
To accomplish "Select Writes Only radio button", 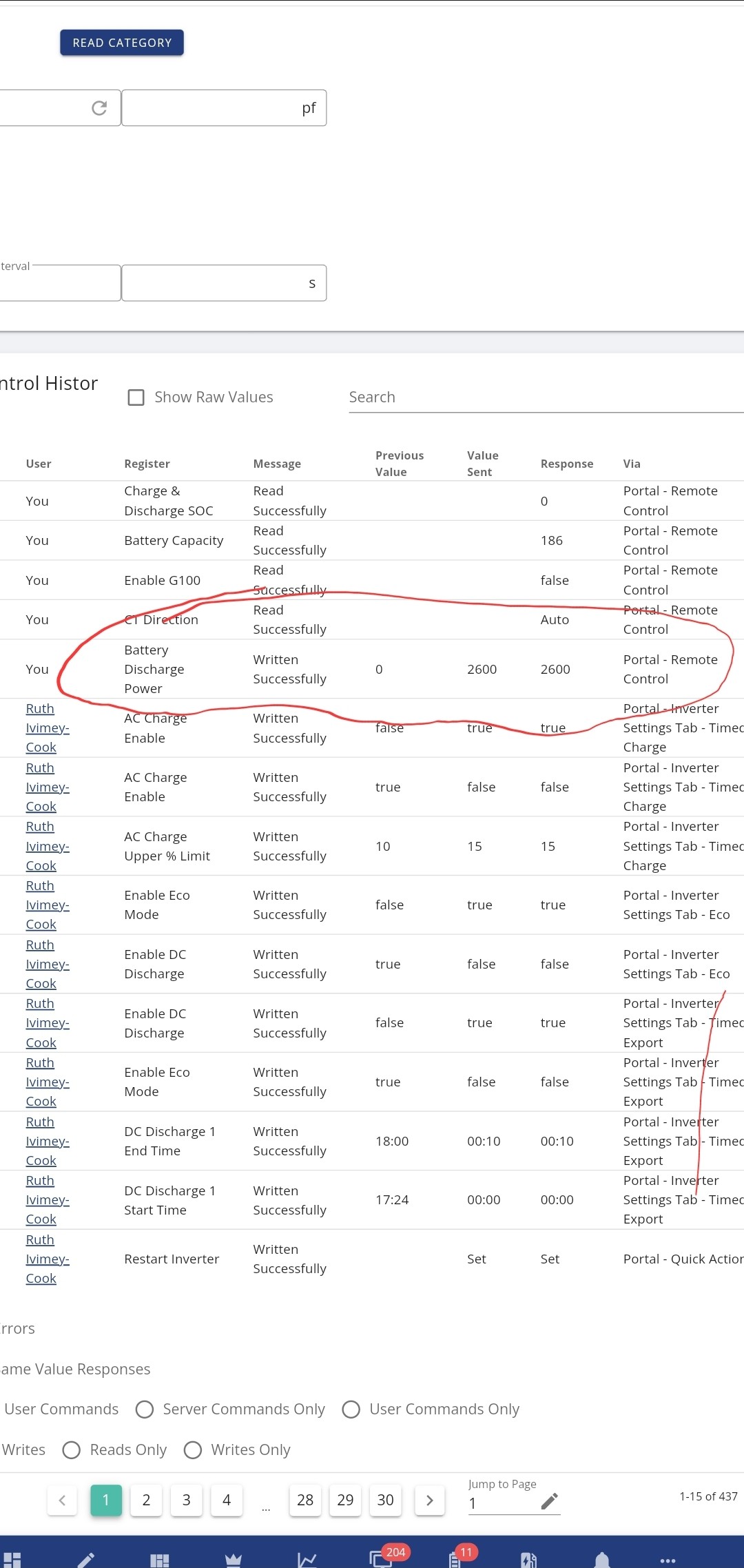I will (x=193, y=1450).
